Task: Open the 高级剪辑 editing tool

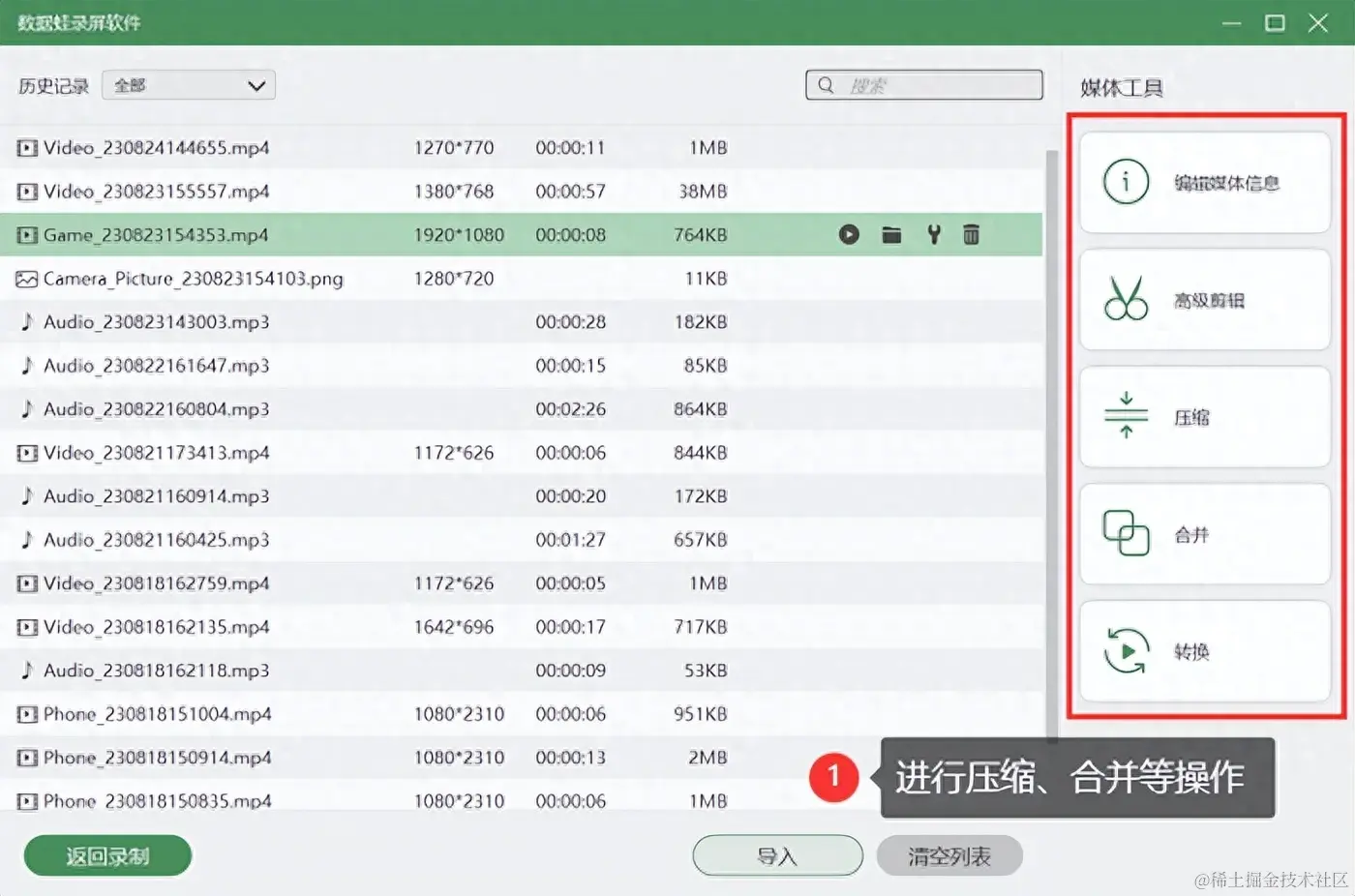Action: tap(1205, 299)
